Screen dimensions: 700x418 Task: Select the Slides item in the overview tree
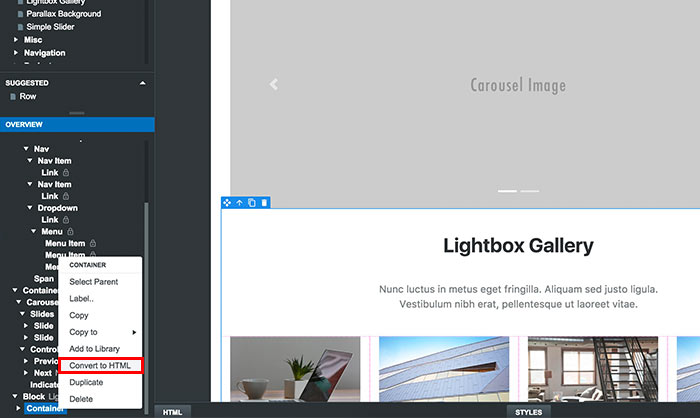tap(42, 314)
